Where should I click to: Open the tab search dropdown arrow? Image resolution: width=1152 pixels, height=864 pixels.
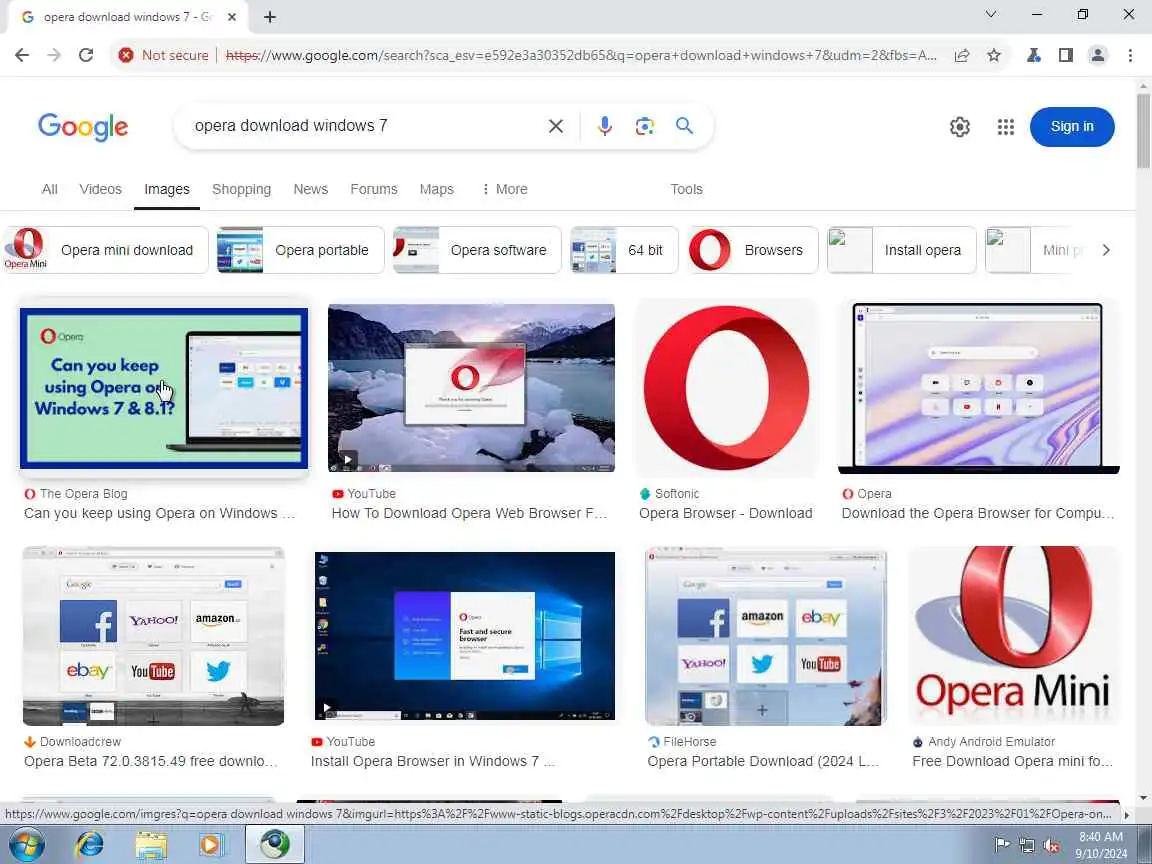990,14
